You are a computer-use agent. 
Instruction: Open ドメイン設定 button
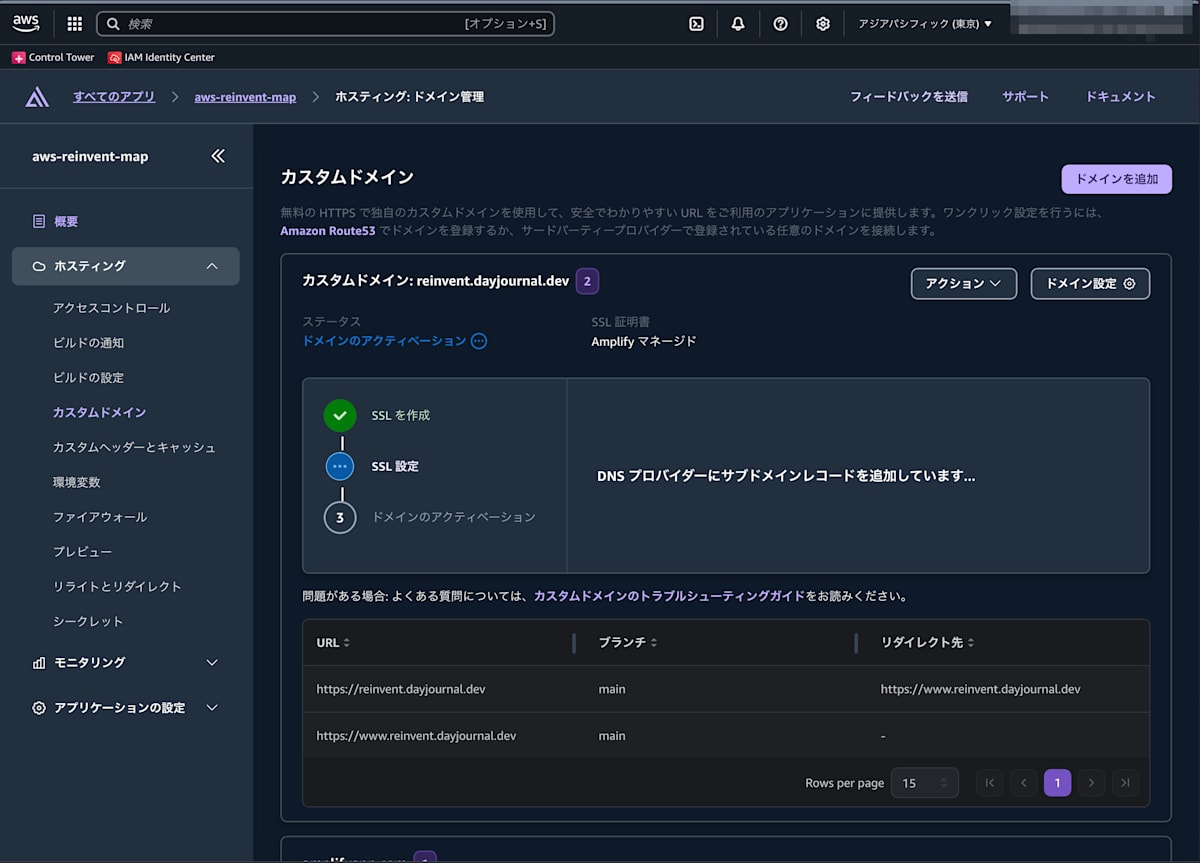point(1090,284)
